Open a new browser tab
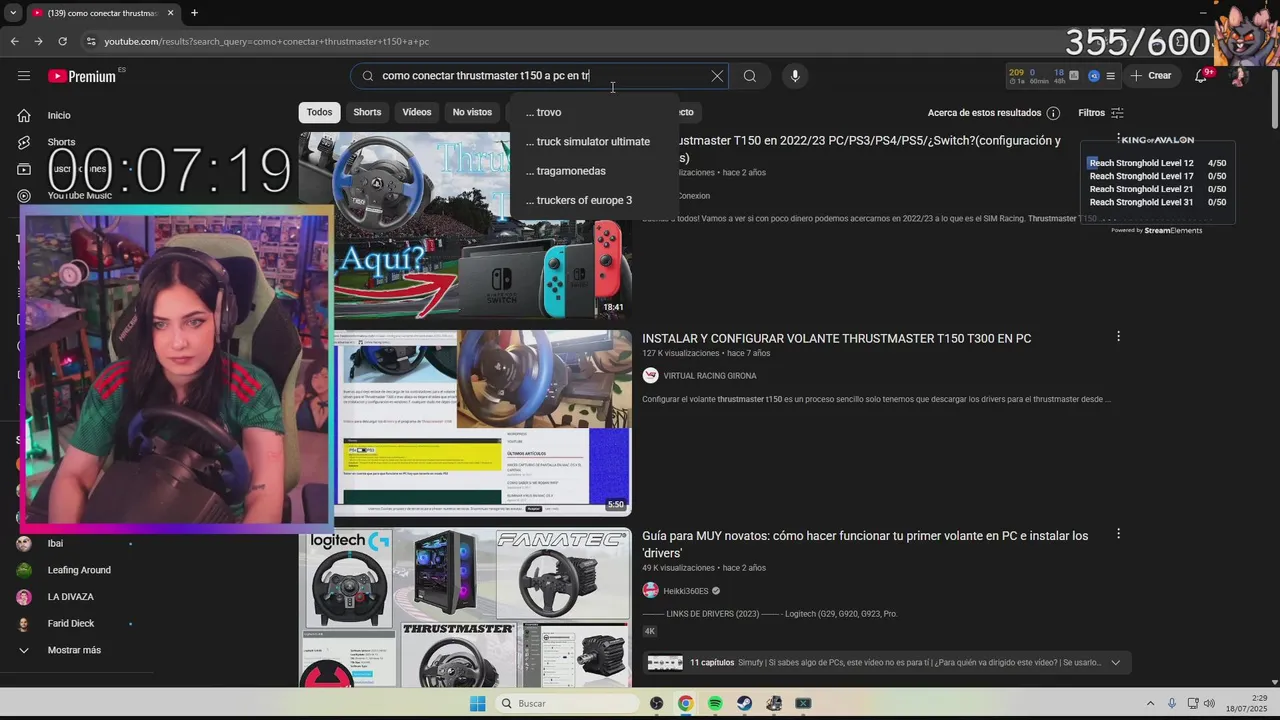 point(194,13)
